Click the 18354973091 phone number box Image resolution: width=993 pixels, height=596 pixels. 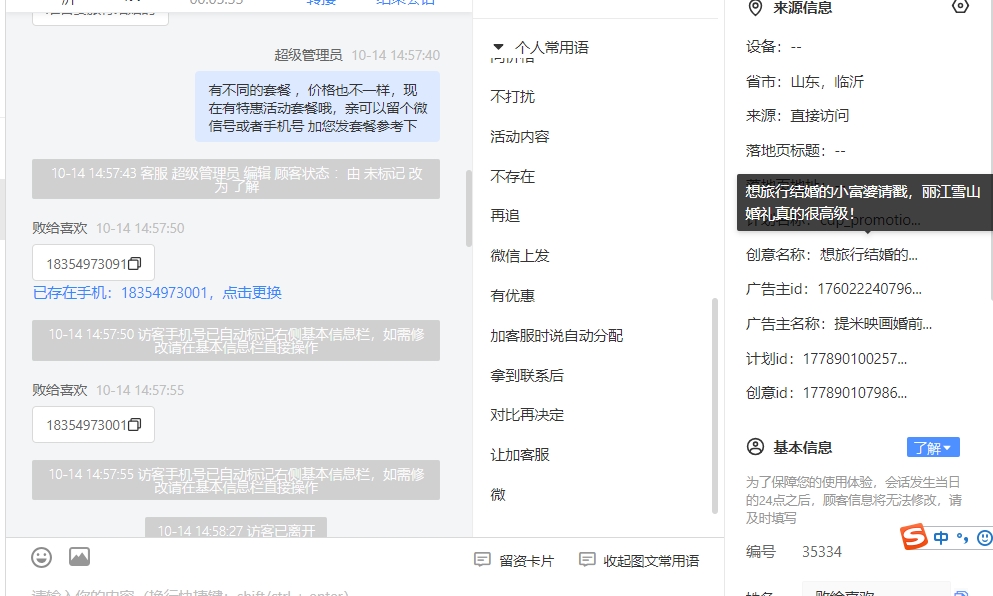(93, 263)
